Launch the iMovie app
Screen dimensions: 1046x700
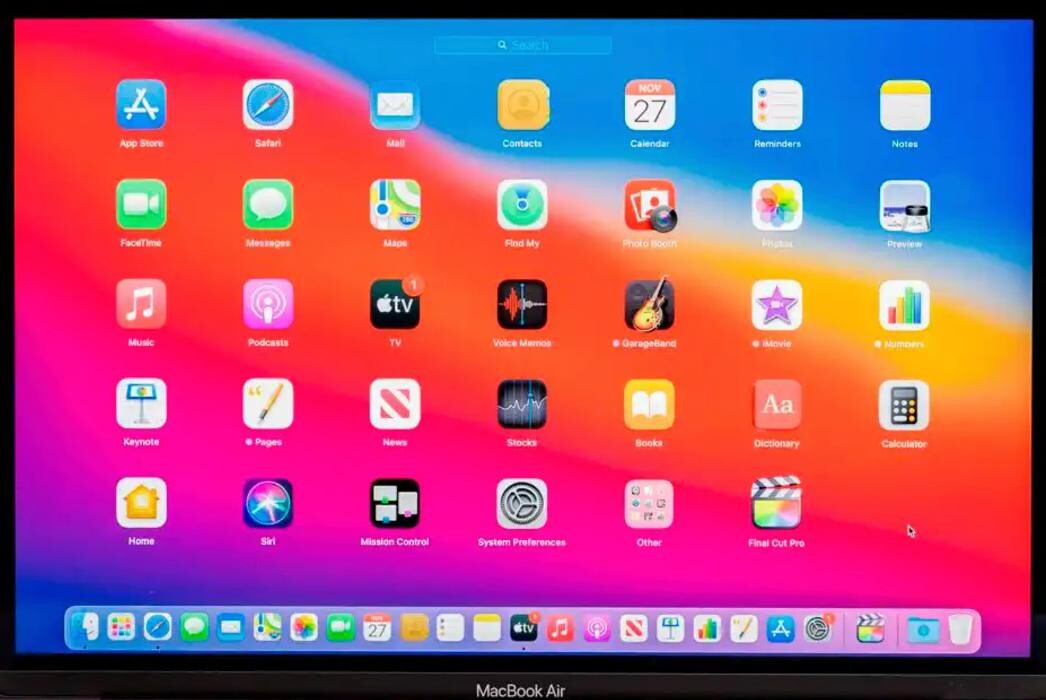pyautogui.click(x=776, y=304)
